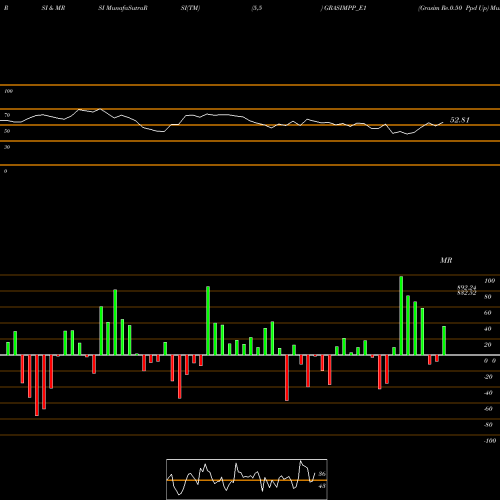Open the mini RSI chart thumbnail at bottom
The image size is (500, 500).
click(247, 479)
